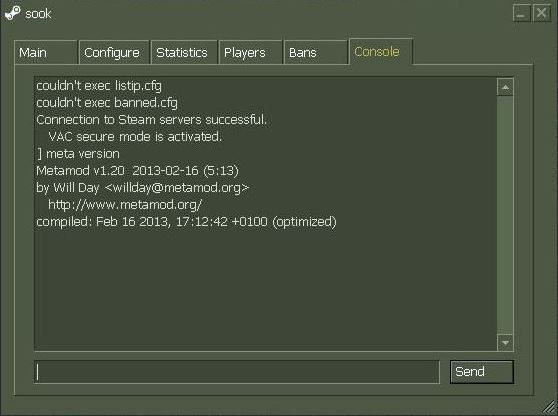Click the sook window title text

[x=38, y=14]
